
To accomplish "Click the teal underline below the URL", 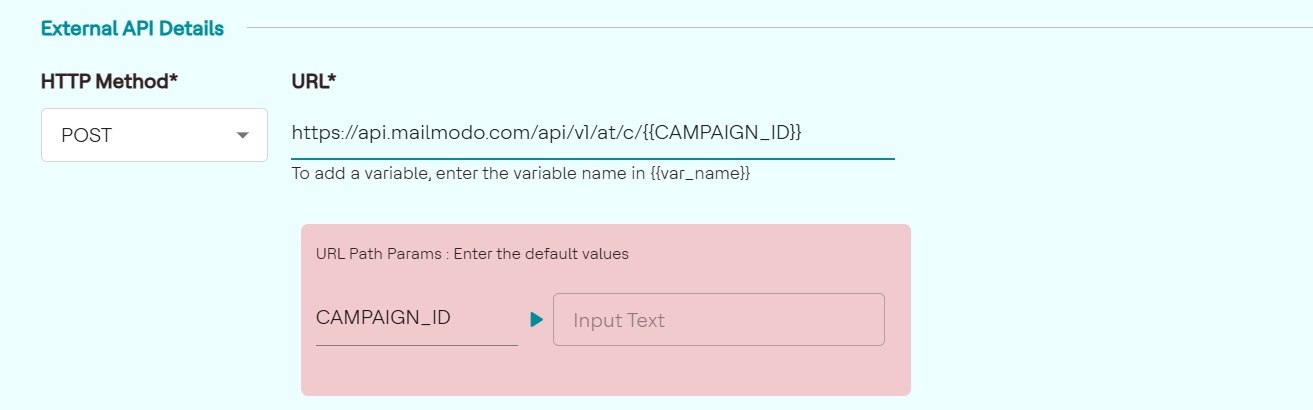I will pos(592,158).
